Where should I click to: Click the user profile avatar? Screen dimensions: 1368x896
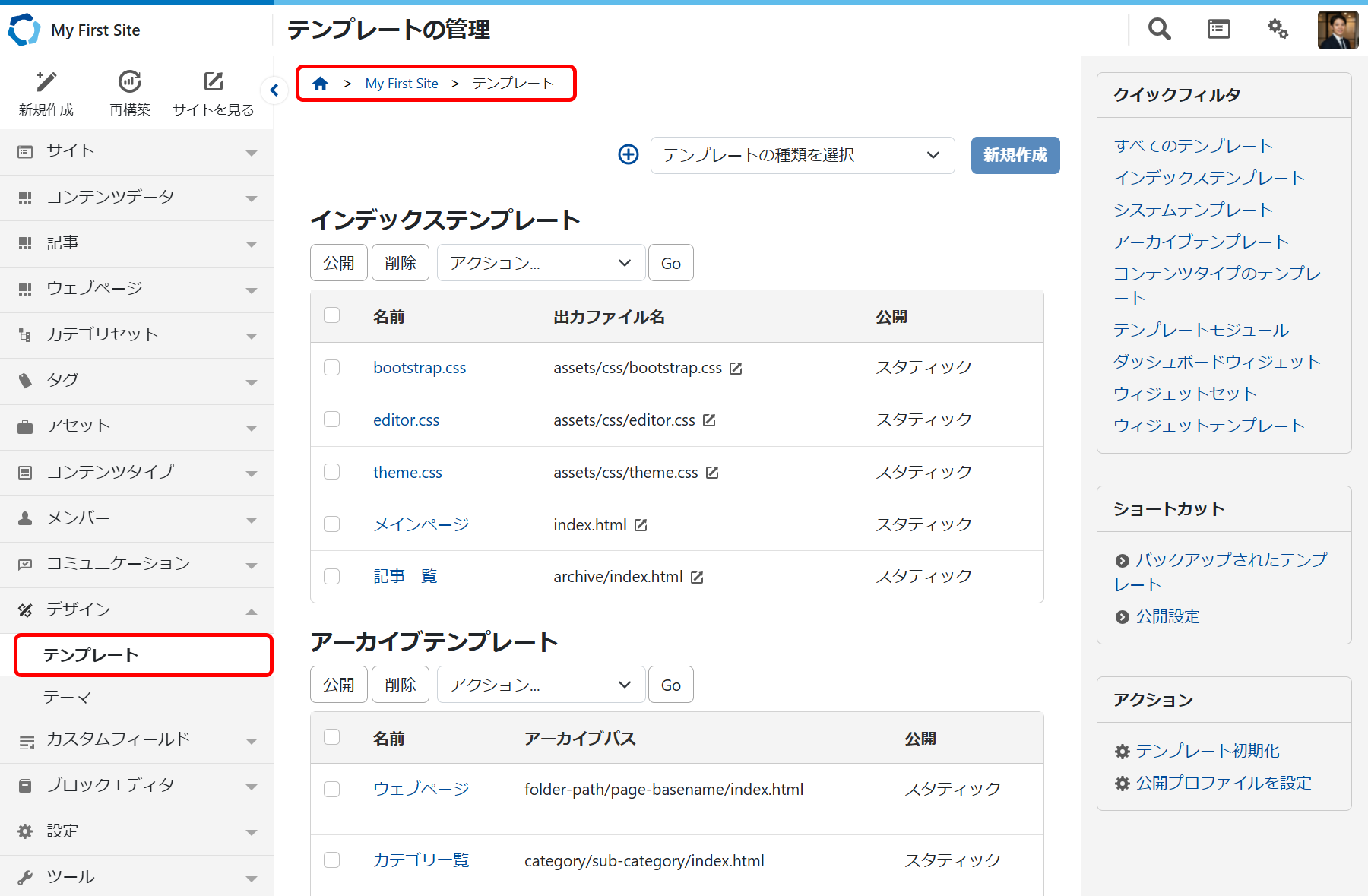pos(1338,30)
